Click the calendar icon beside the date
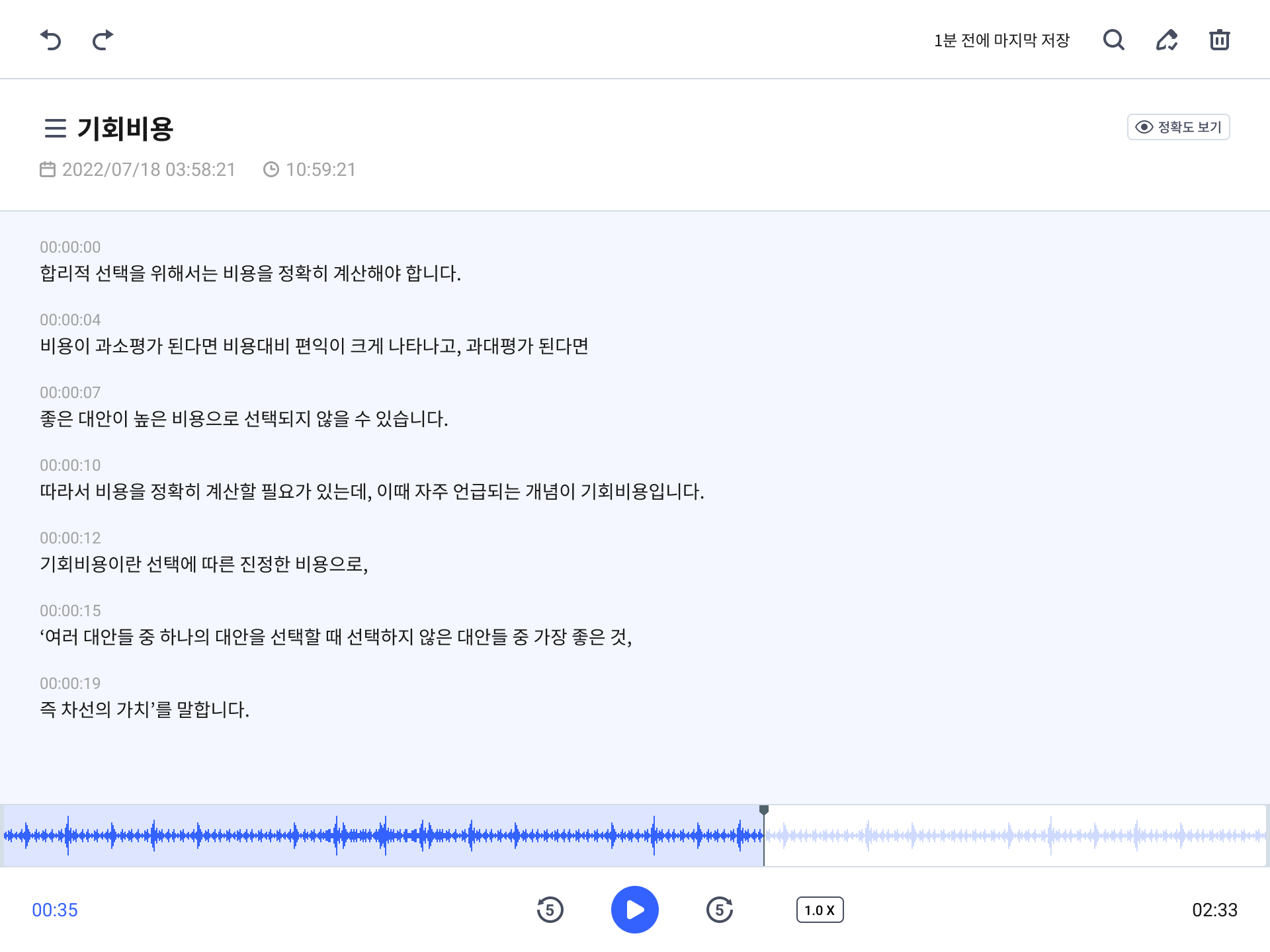The height and width of the screenshot is (952, 1270). pos(48,170)
